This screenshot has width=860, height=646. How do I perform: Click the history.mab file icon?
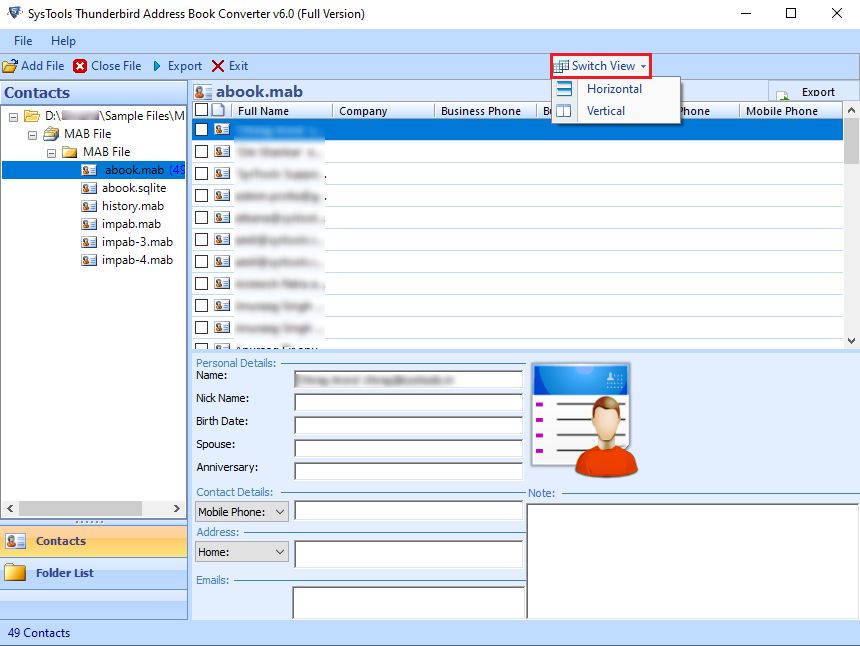coord(89,206)
